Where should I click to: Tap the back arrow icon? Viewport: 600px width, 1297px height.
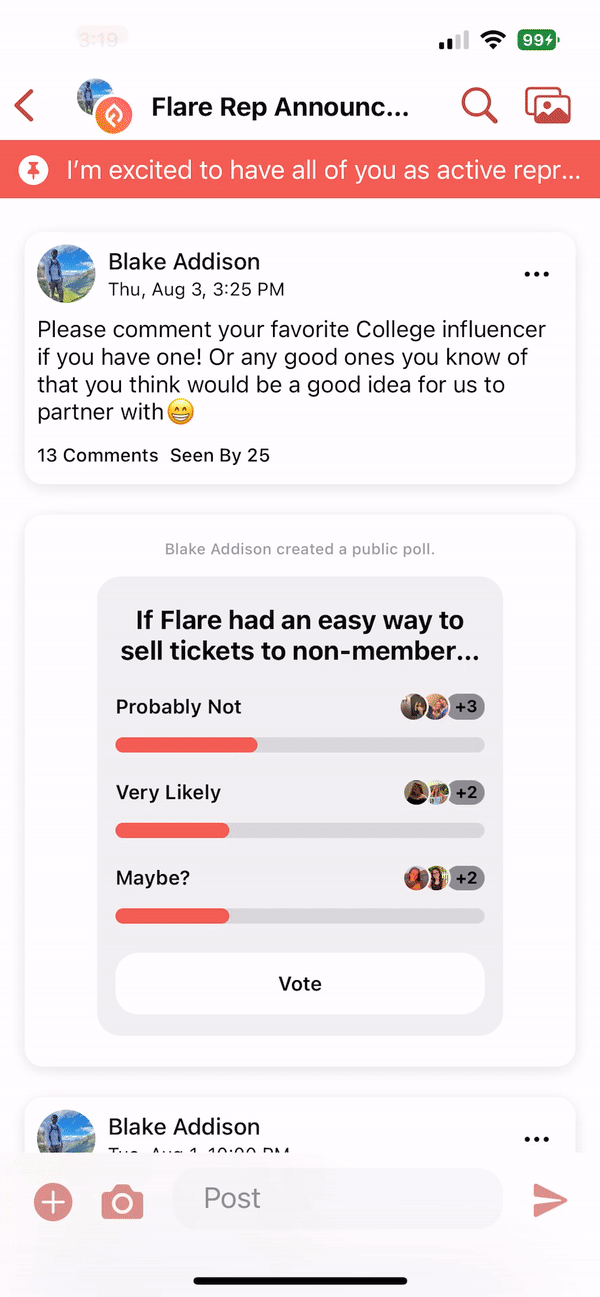tap(26, 106)
